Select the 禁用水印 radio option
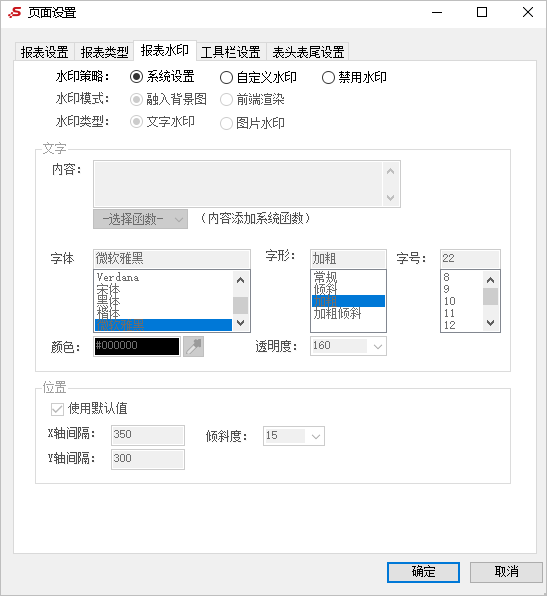 click(x=354, y=78)
